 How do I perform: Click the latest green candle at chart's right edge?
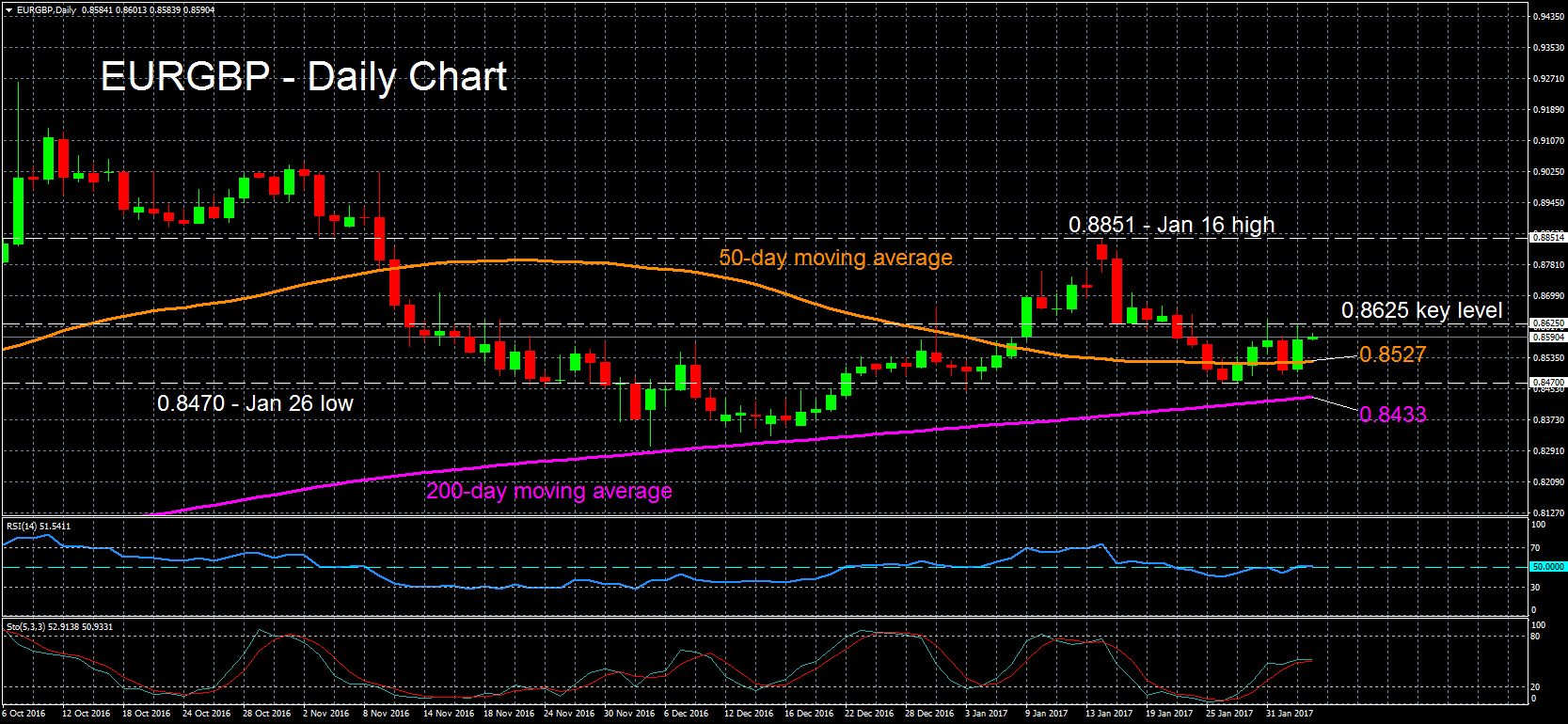tap(1312, 338)
